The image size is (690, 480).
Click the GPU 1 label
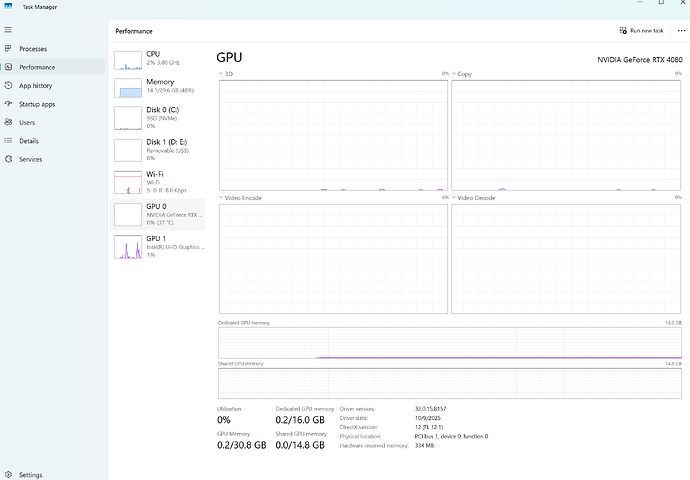[x=156, y=238]
